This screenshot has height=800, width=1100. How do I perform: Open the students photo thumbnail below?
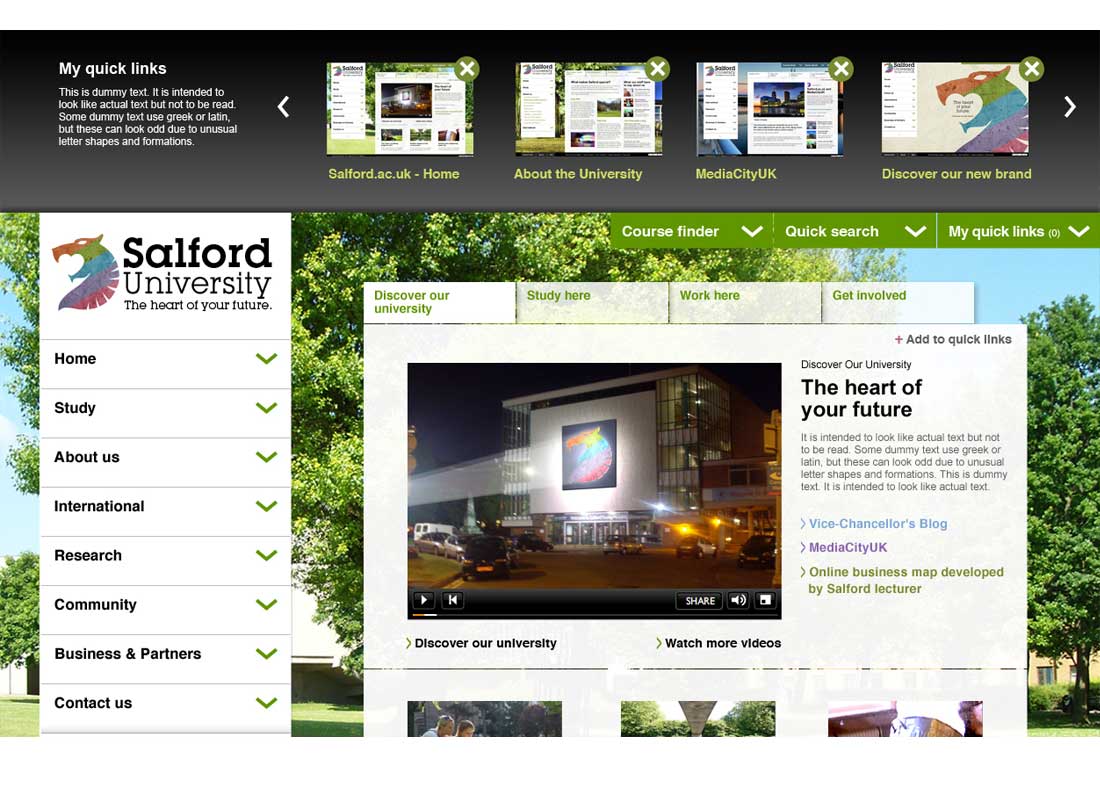click(x=485, y=719)
